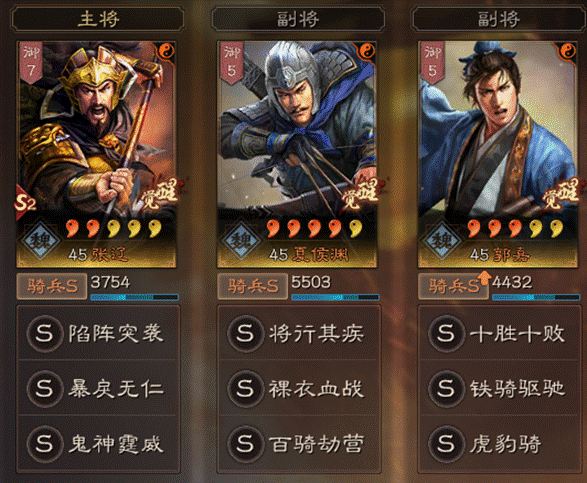Viewport: 587px width, 483px height.
Task: Select the 主将 slot header
Action: [98, 19]
